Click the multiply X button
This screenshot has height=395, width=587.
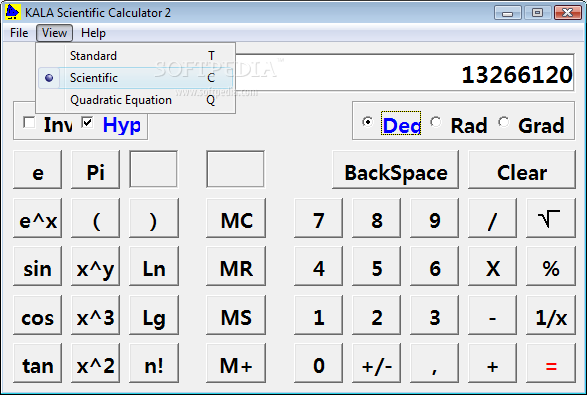[492, 266]
